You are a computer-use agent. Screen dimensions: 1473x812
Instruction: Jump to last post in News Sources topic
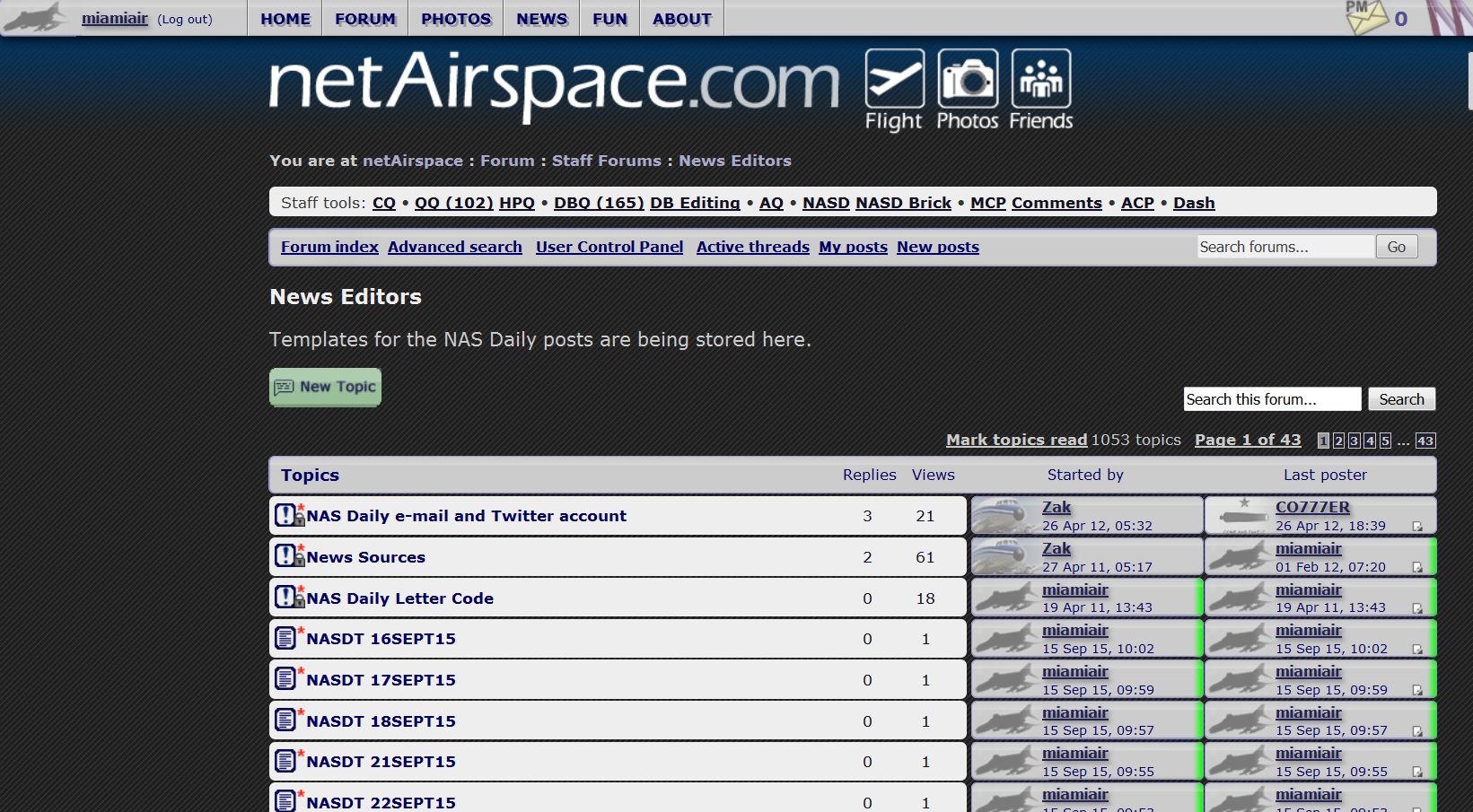coord(1417,568)
